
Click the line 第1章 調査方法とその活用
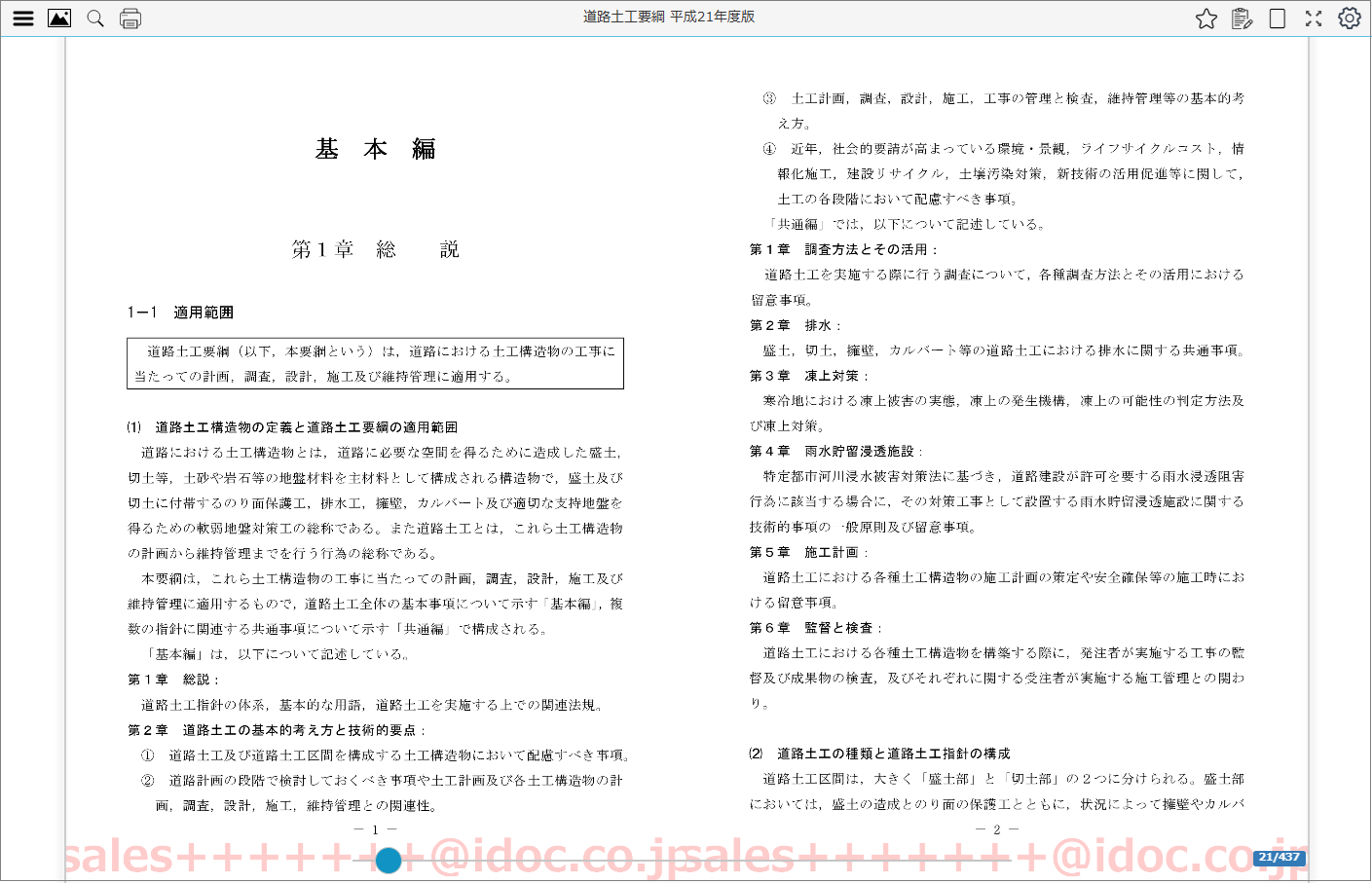[x=843, y=249]
